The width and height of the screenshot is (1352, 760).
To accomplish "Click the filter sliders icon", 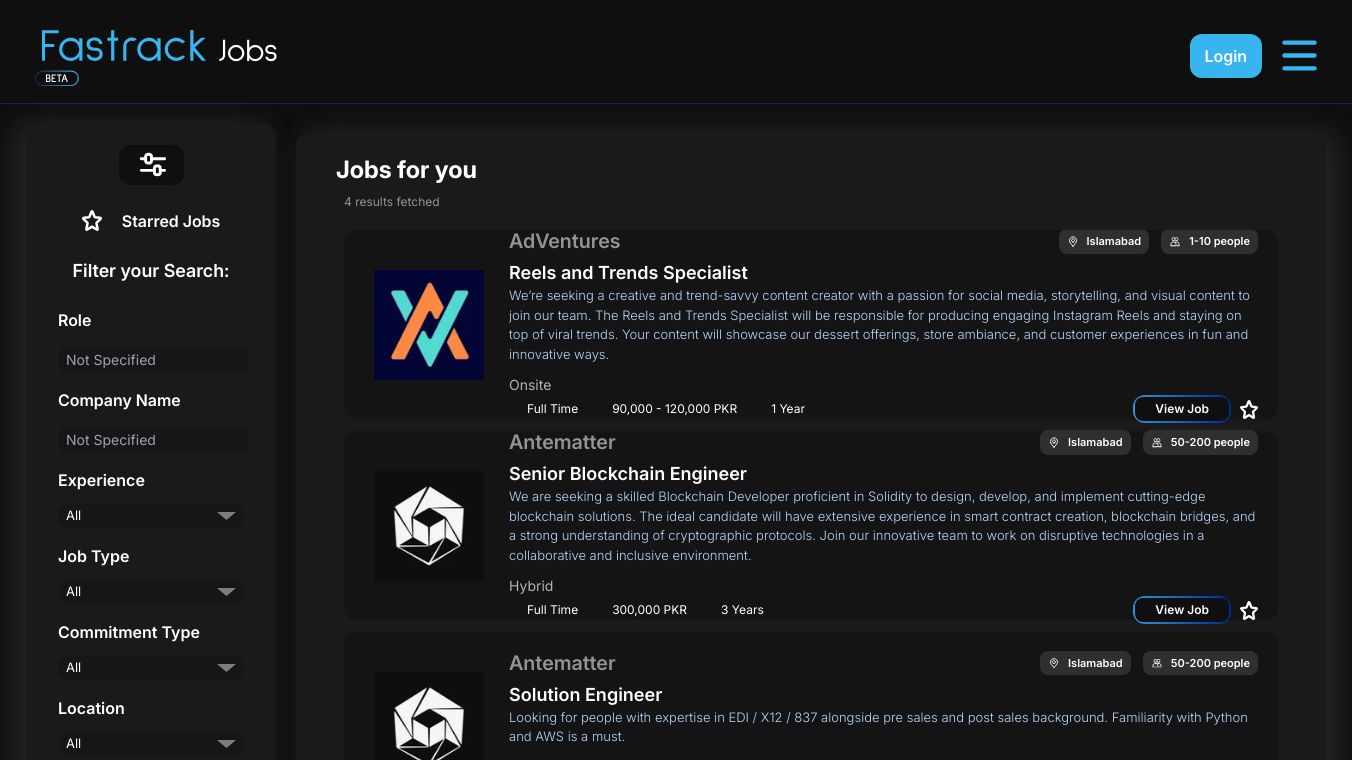I will point(152,165).
